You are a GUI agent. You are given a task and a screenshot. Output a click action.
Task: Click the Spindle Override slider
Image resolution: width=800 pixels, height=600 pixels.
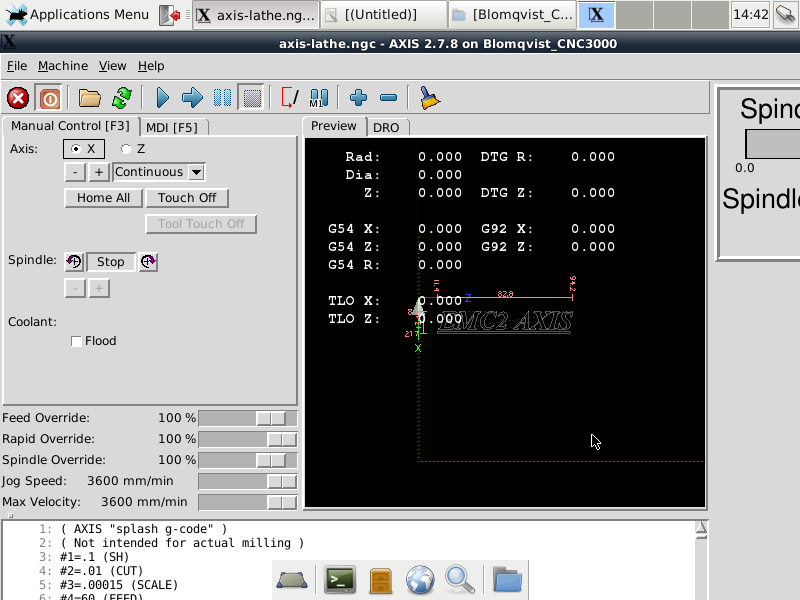tap(248, 460)
